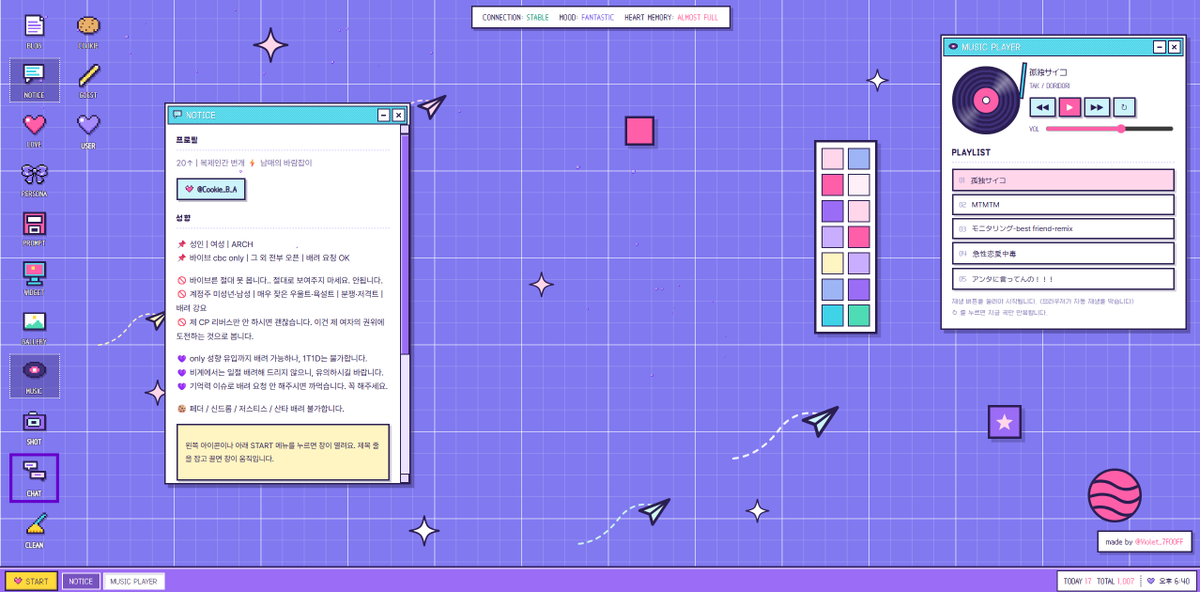The width and height of the screenshot is (1200, 592).
Task: Minimize the MUSIC PLAYER window
Action: click(x=1159, y=47)
